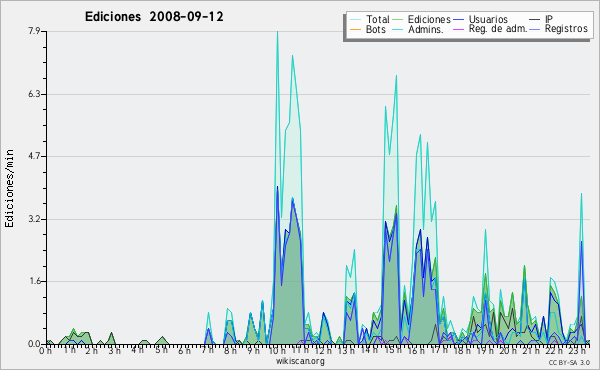600x370 pixels.
Task: Click the 'Total' legend label
Action: click(378, 19)
